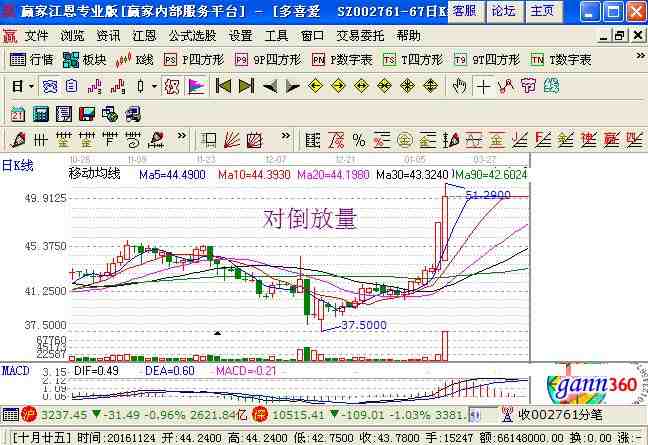The height and width of the screenshot is (445, 648).
Task: Click the red floppy disk save icon
Action: point(87,114)
